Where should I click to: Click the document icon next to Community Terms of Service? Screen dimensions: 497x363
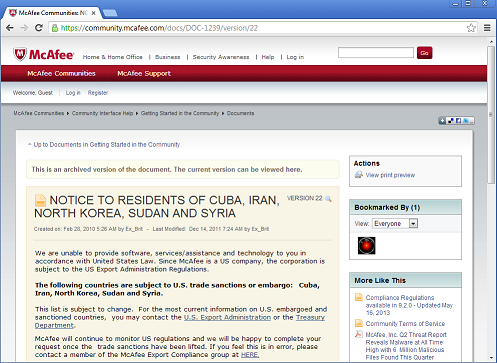pyautogui.click(x=359, y=323)
